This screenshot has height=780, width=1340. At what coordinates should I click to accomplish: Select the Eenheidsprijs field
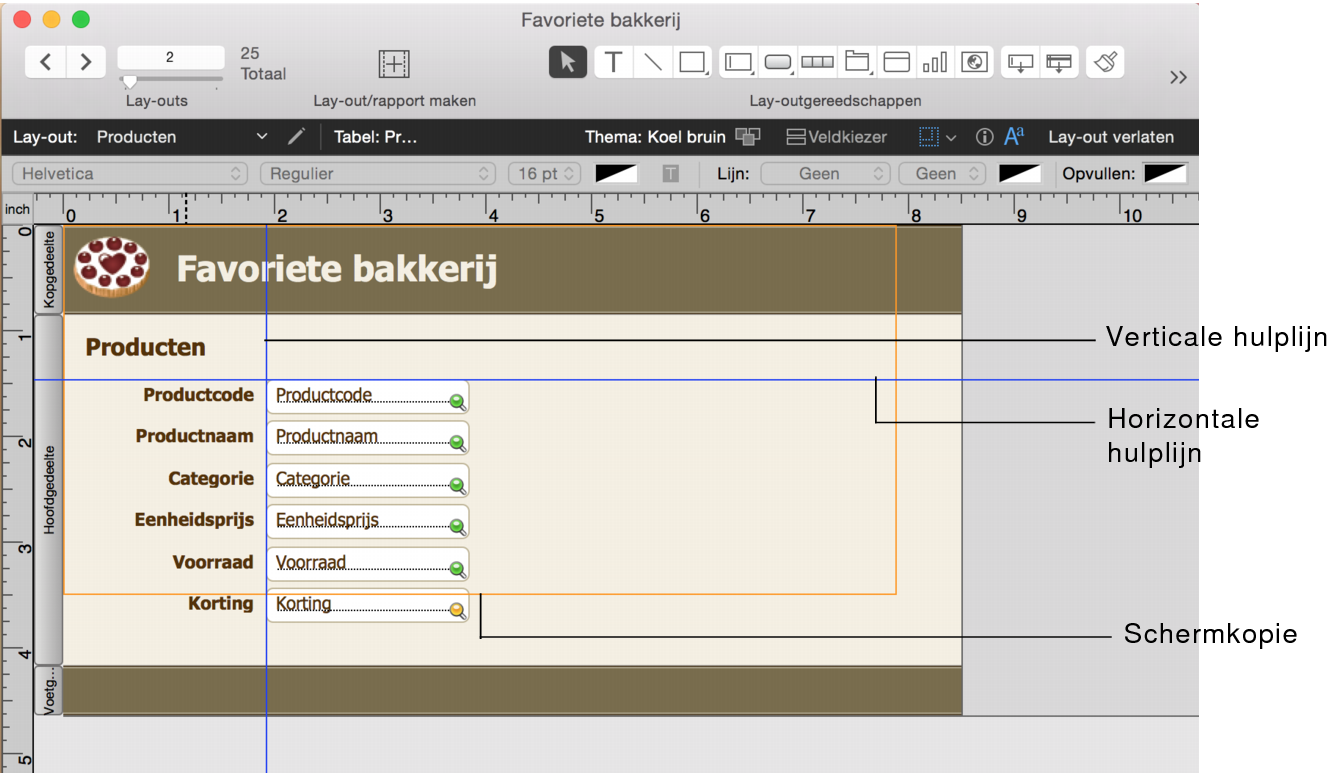[x=368, y=522]
